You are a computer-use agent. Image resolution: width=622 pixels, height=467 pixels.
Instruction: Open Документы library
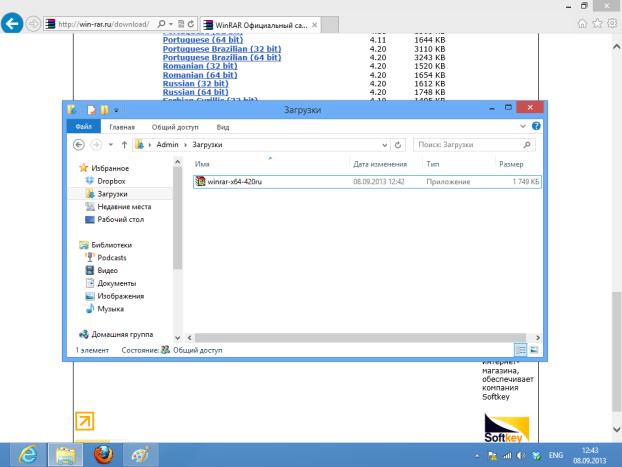[x=117, y=283]
